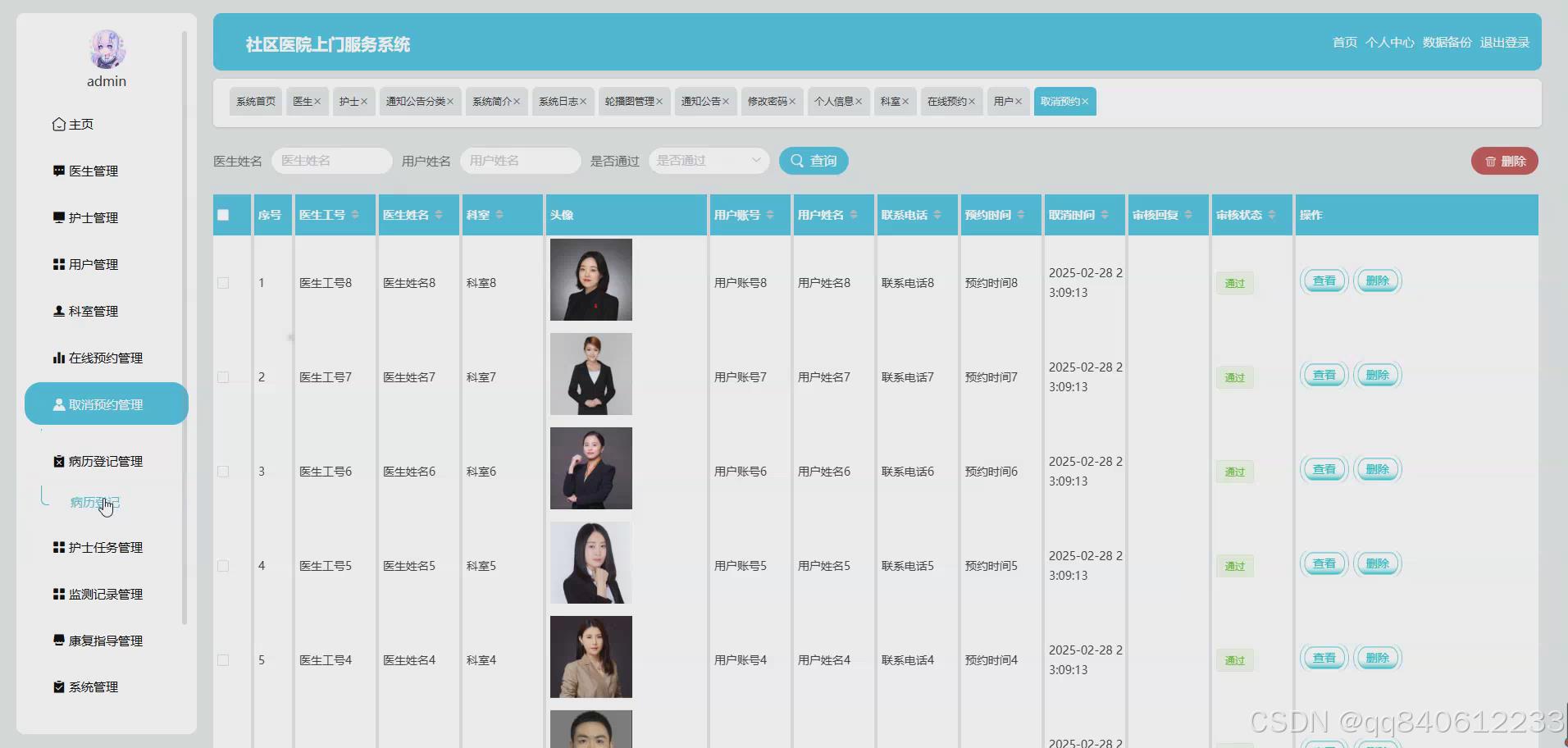Sort by 医生姓名 column arrows

[x=439, y=215]
